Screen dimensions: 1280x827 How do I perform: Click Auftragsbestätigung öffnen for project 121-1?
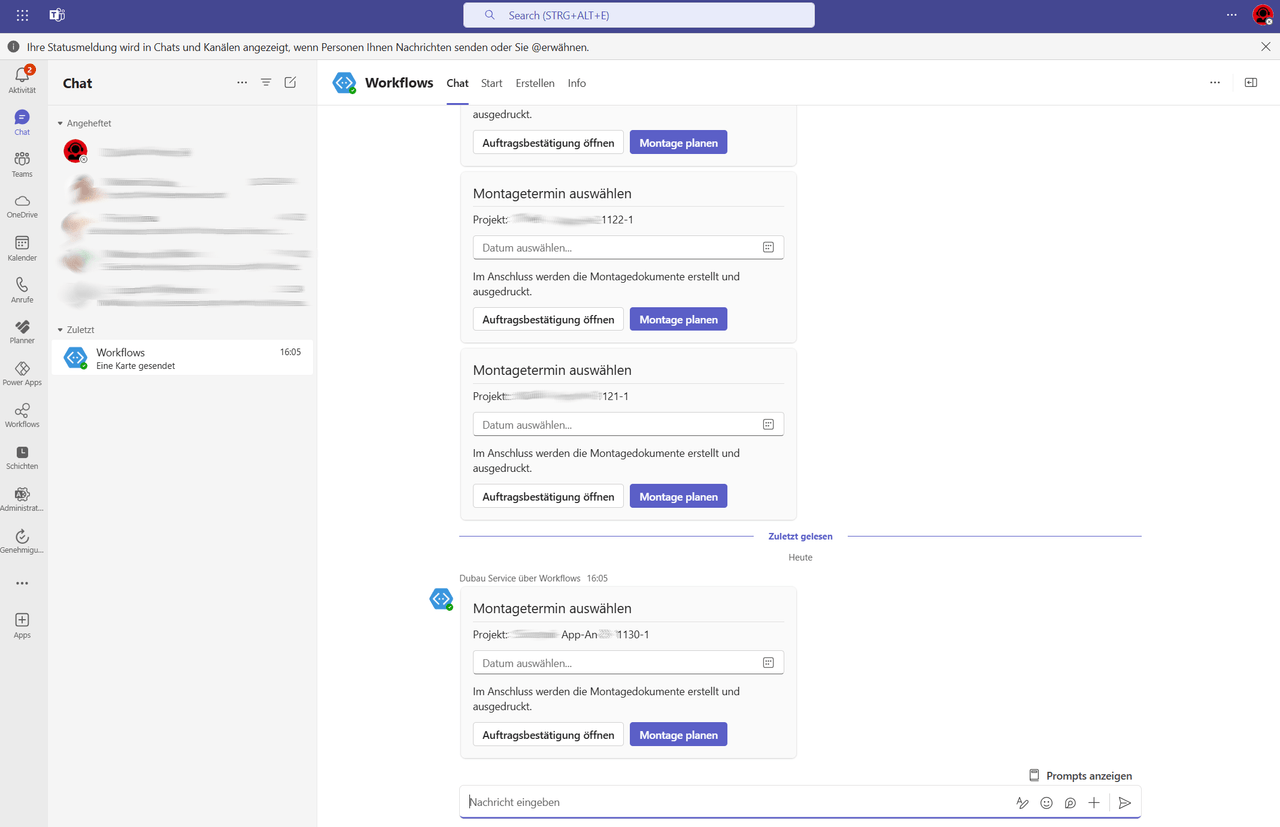click(x=548, y=497)
